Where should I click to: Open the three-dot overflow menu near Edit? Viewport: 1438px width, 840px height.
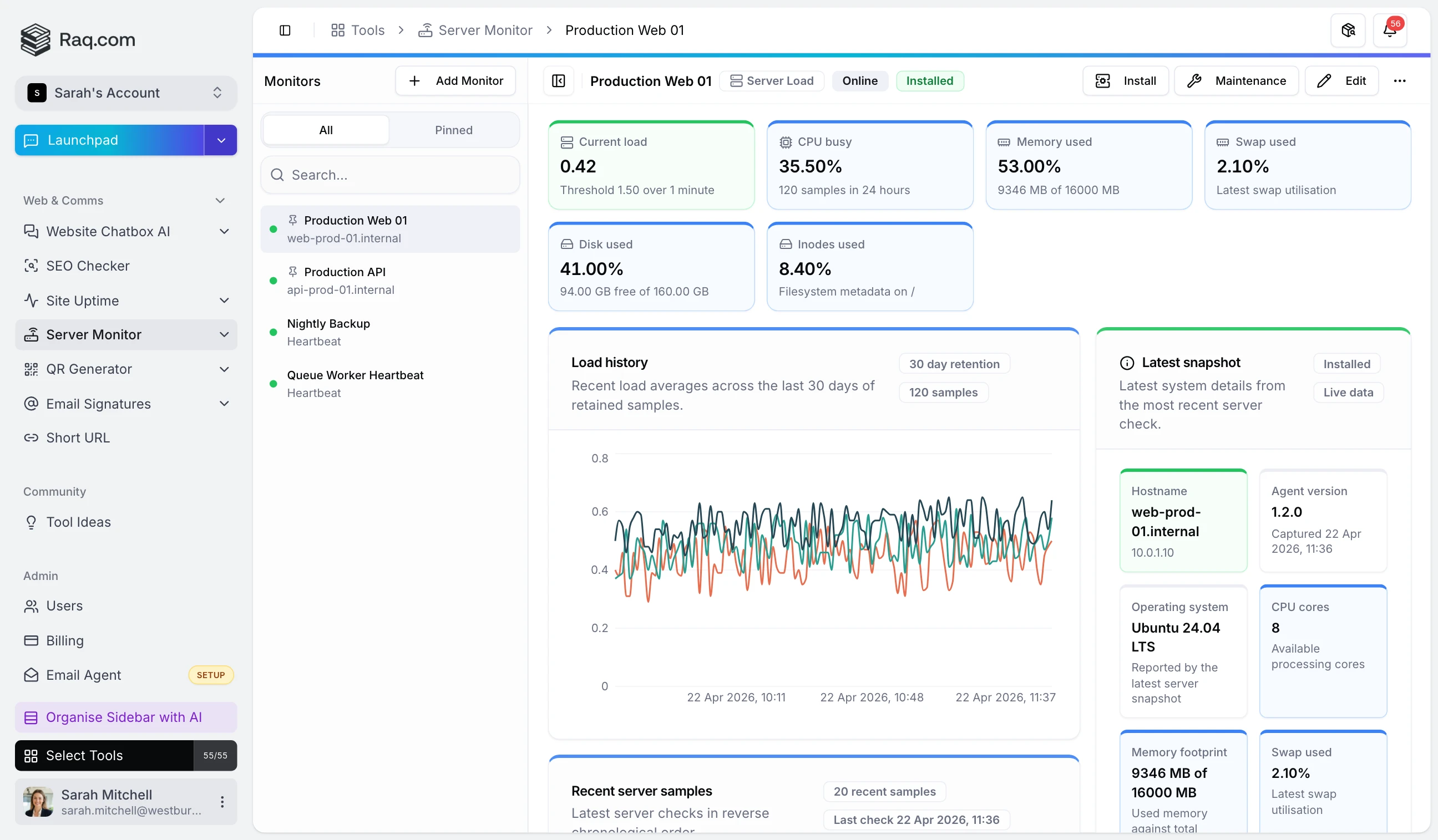click(x=1400, y=80)
